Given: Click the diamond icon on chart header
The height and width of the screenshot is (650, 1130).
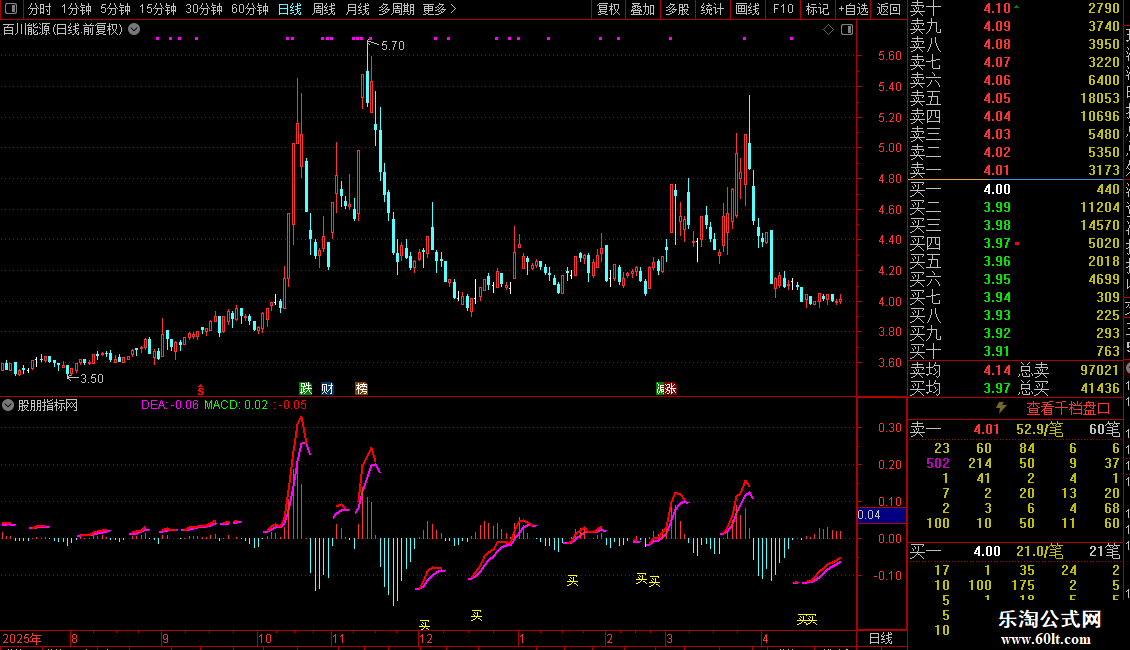Looking at the screenshot, I should pos(828,30).
